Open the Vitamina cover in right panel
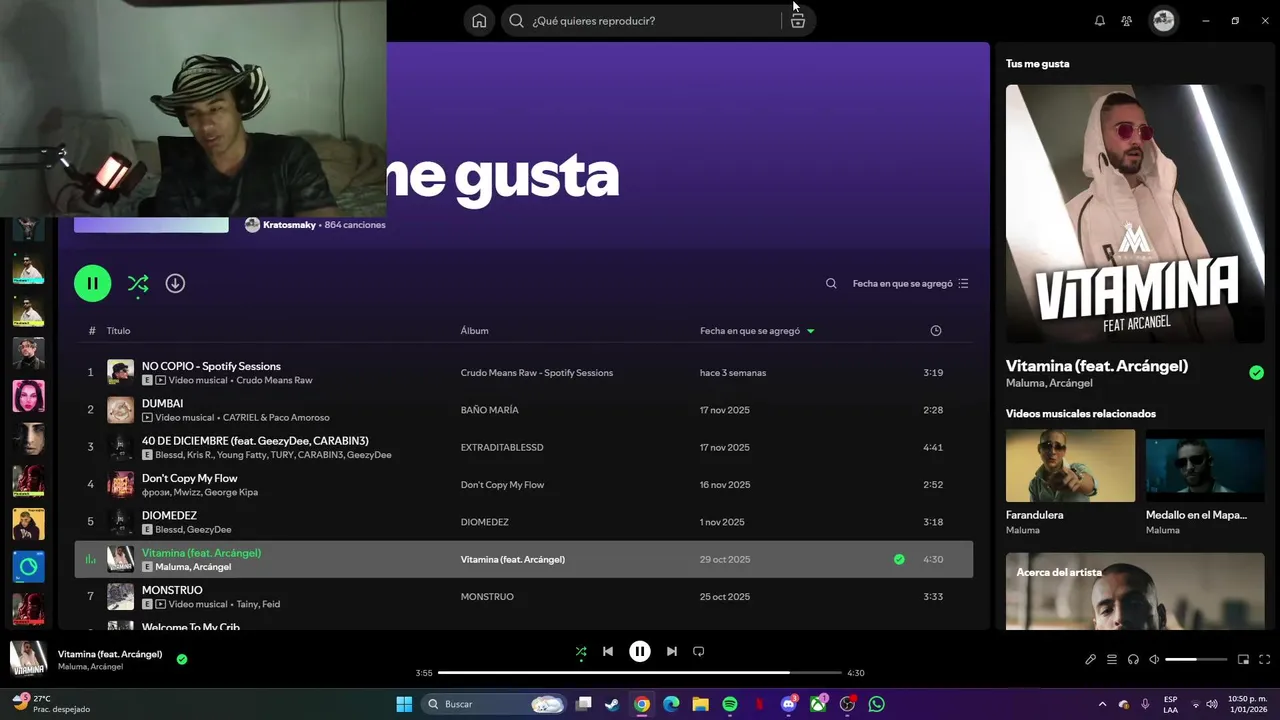Viewport: 1280px width, 720px height. [x=1135, y=213]
